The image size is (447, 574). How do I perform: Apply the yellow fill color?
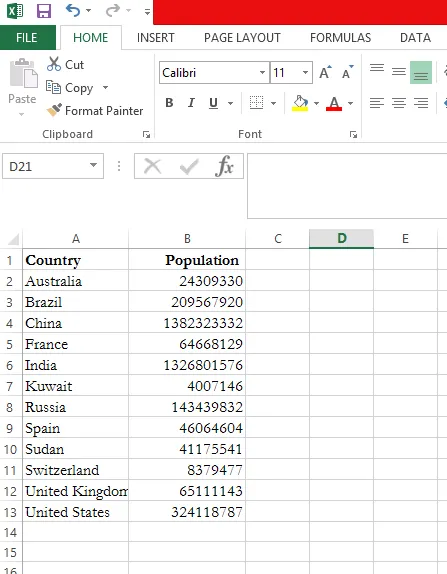[300, 103]
